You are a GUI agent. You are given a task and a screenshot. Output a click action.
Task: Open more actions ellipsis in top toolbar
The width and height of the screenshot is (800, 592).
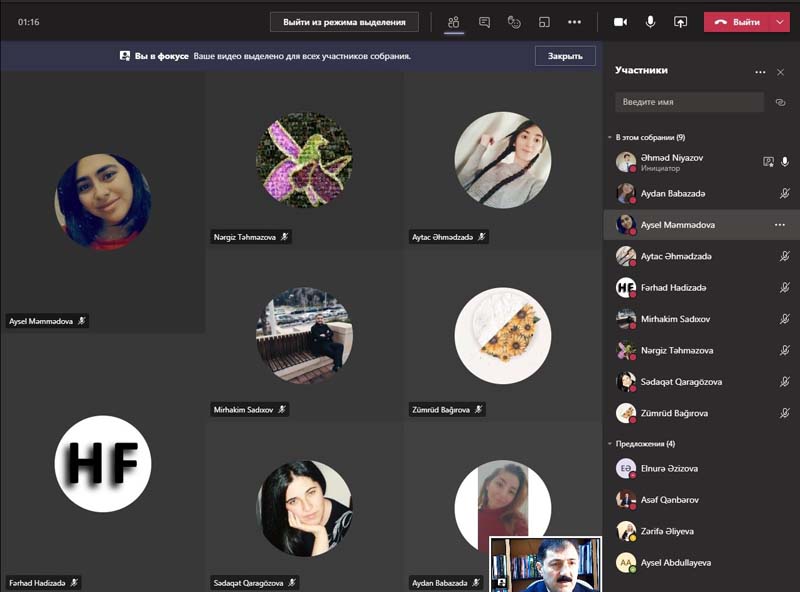(x=574, y=21)
